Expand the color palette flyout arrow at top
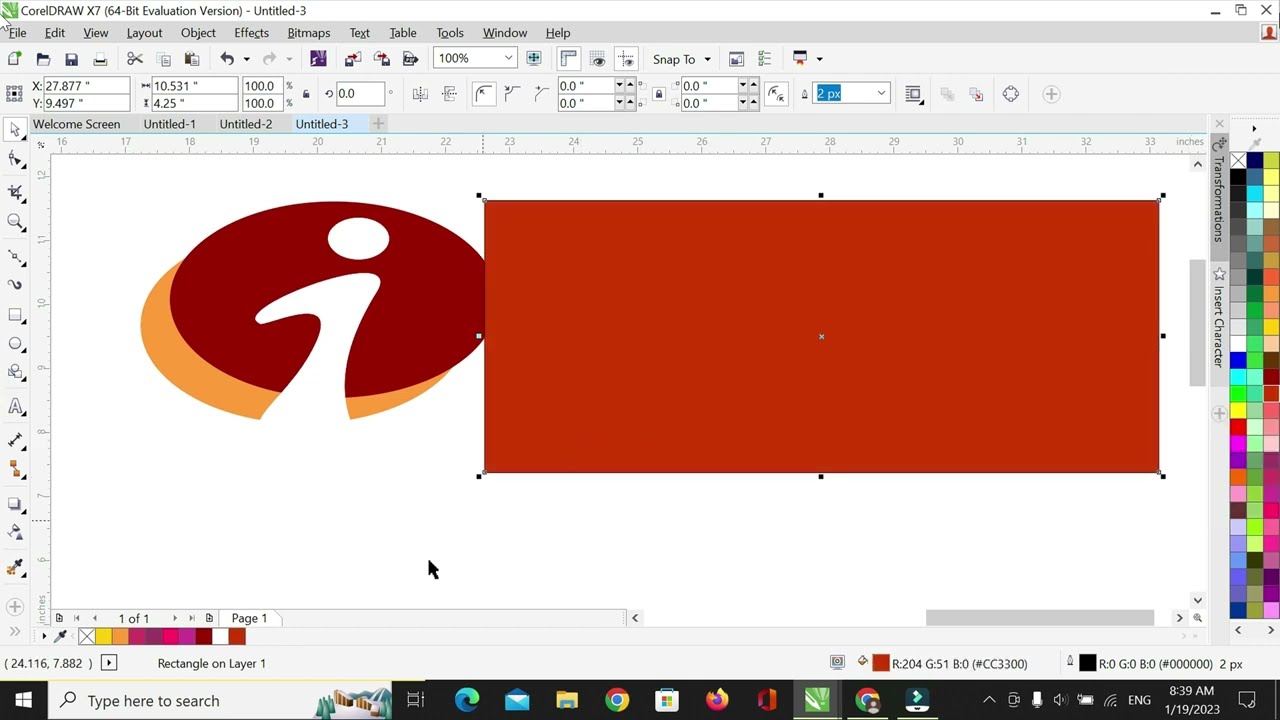This screenshot has height=720, width=1280. coord(1254,128)
